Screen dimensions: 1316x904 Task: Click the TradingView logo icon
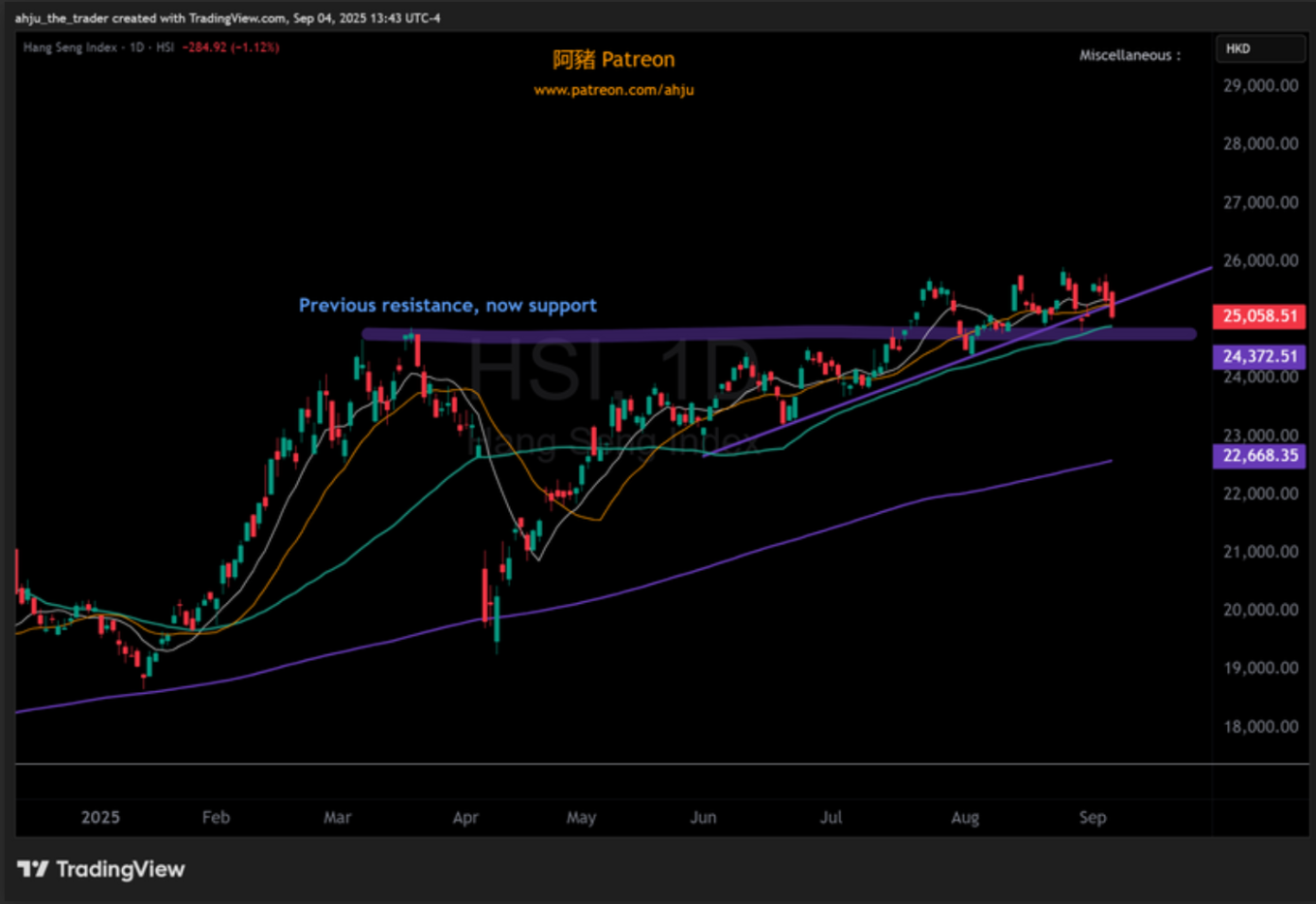point(33,869)
